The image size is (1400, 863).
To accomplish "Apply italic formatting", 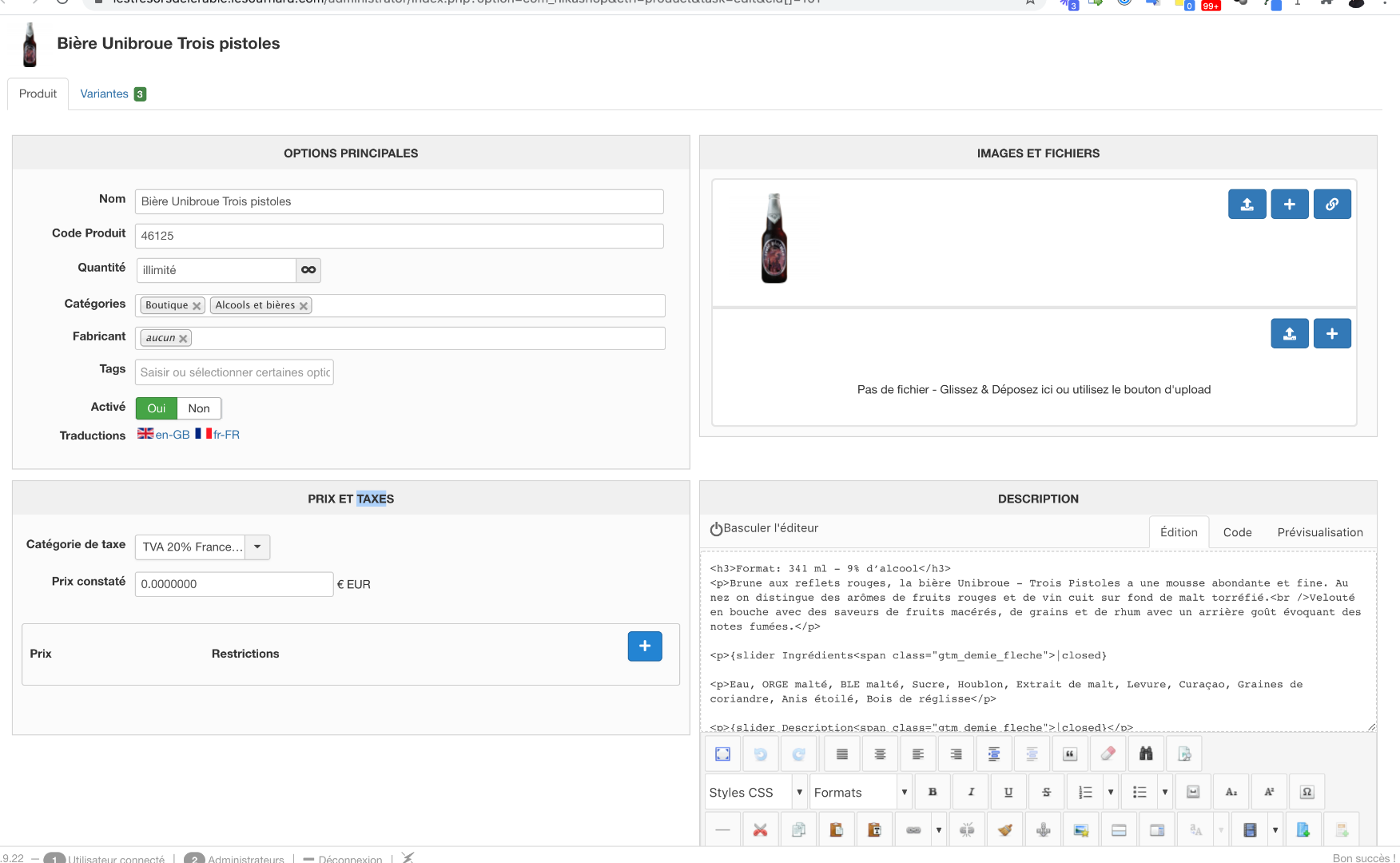I will coord(971,792).
